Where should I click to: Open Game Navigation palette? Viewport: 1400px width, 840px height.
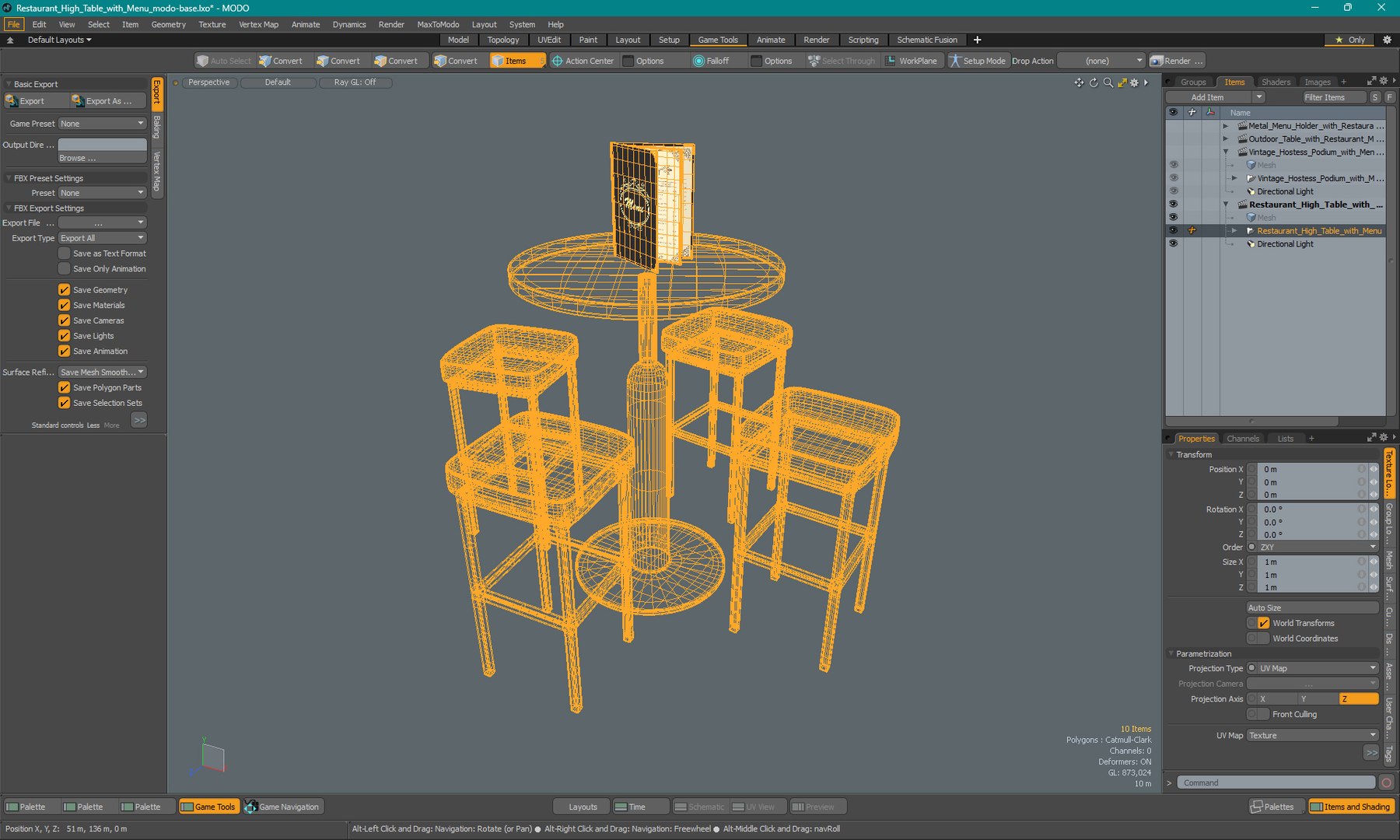[x=282, y=807]
